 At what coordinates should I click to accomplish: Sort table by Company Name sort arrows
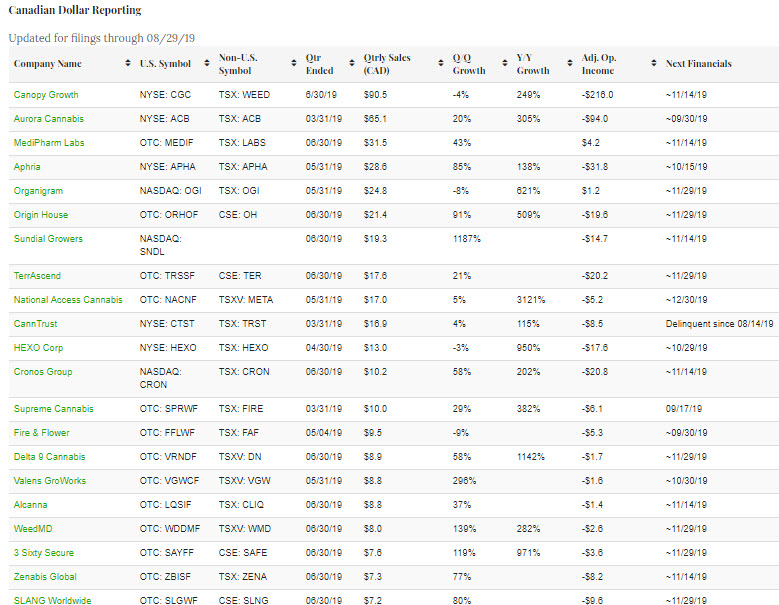[127, 64]
